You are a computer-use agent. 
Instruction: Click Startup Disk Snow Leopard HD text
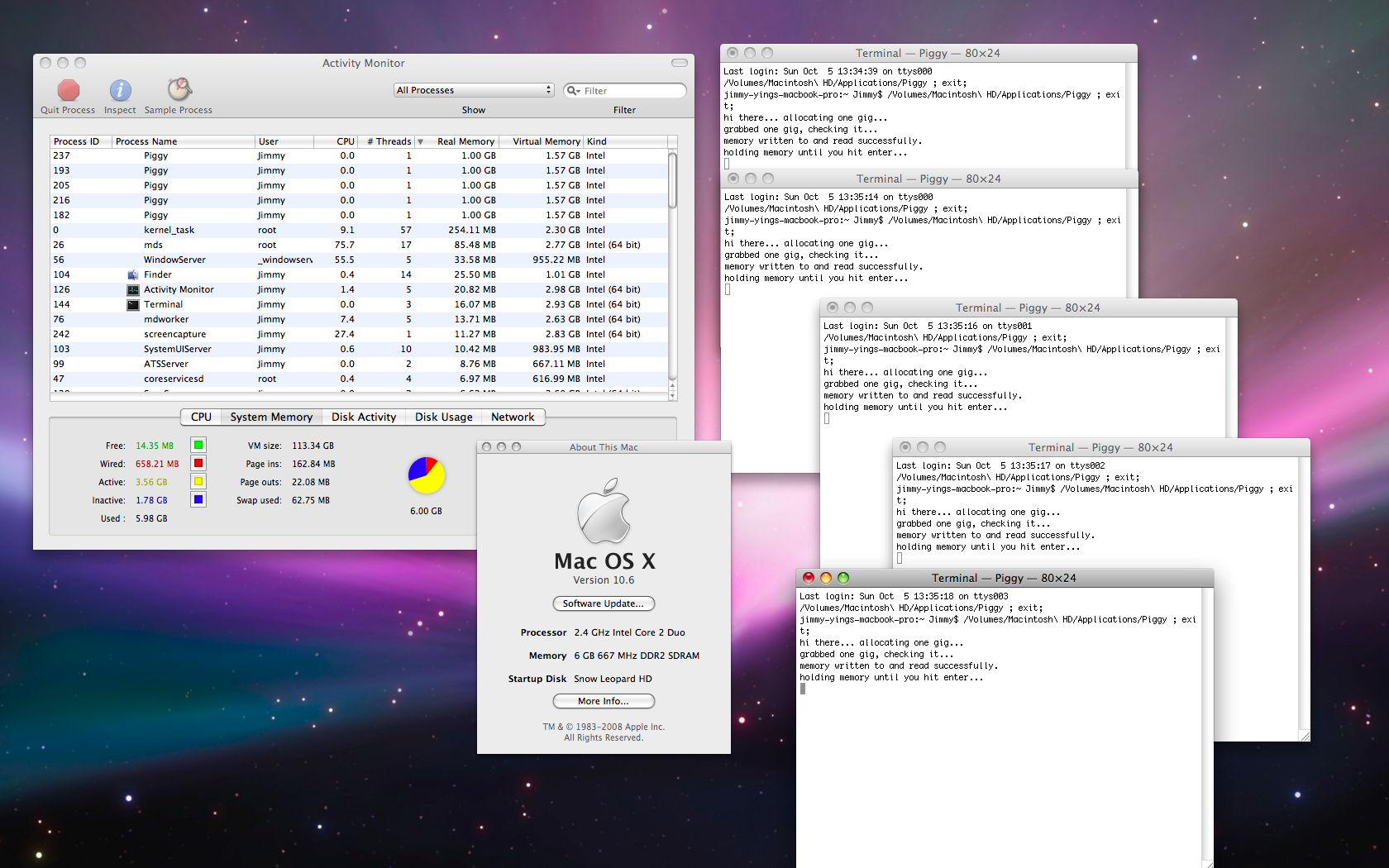580,679
